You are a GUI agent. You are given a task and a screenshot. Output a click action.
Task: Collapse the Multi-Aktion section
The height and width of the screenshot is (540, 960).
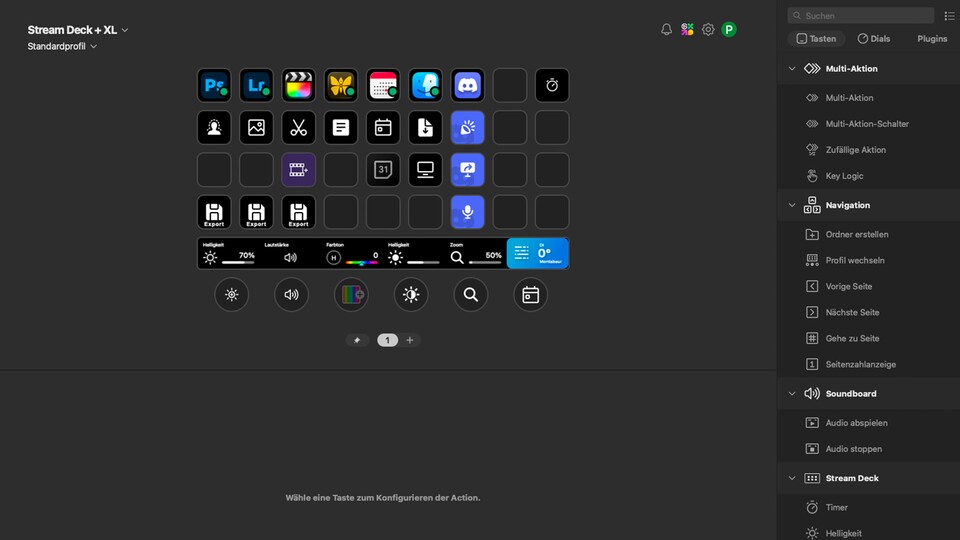coord(792,69)
